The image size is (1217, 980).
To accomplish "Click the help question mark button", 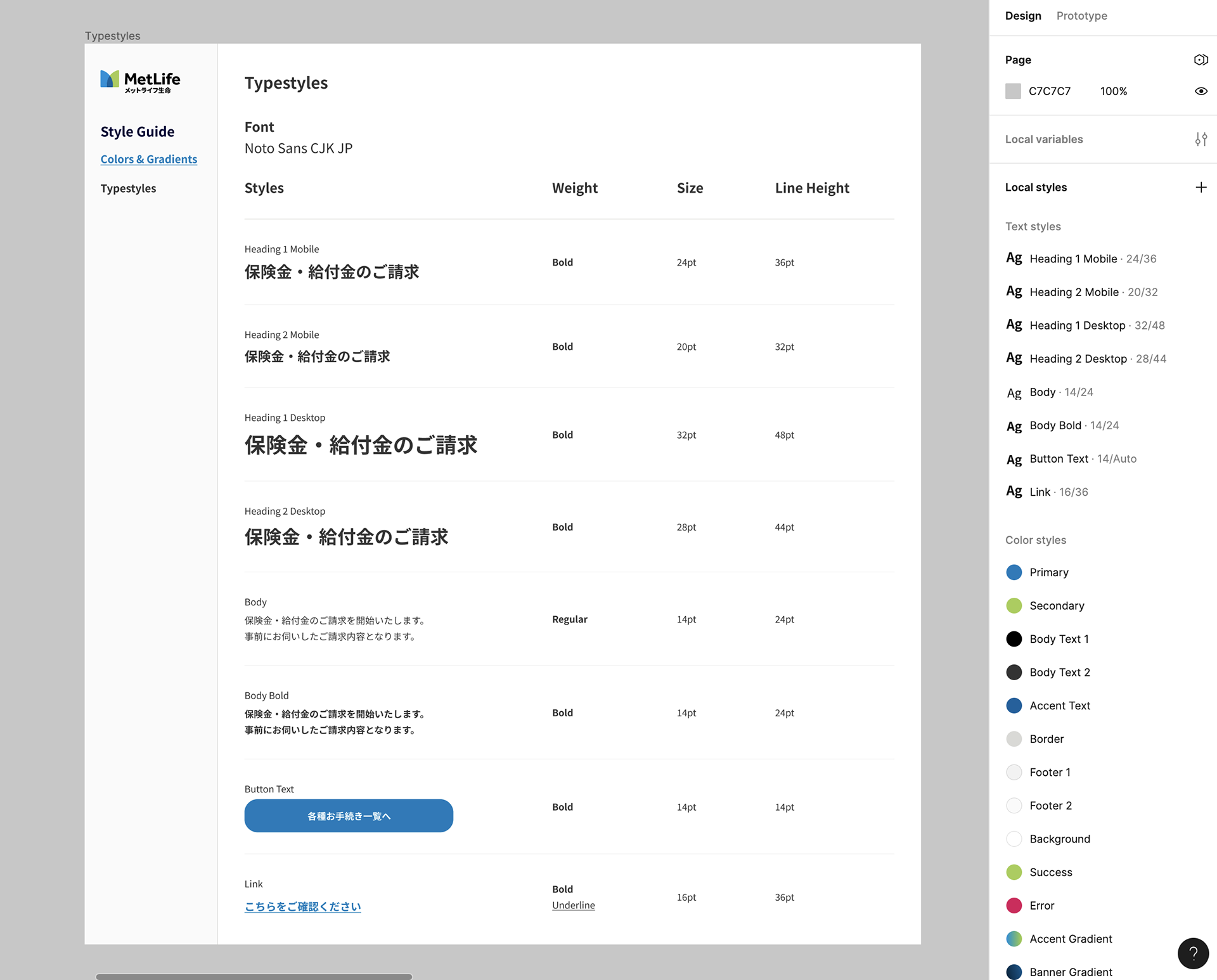I will pos(1193,953).
